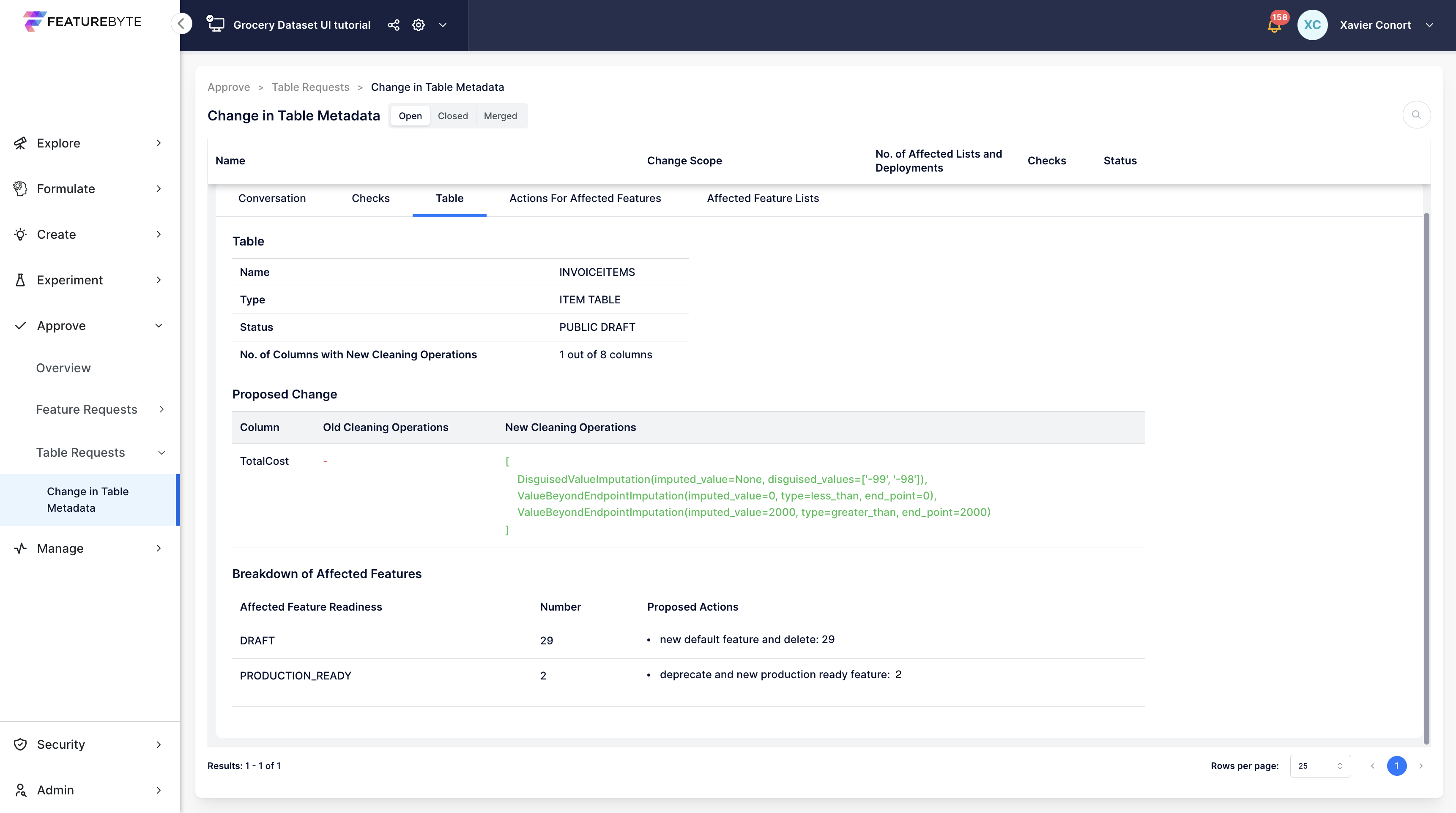Screen dimensions: 1456x813
Task: Expand the Manage menu chevron
Action: pos(159,548)
